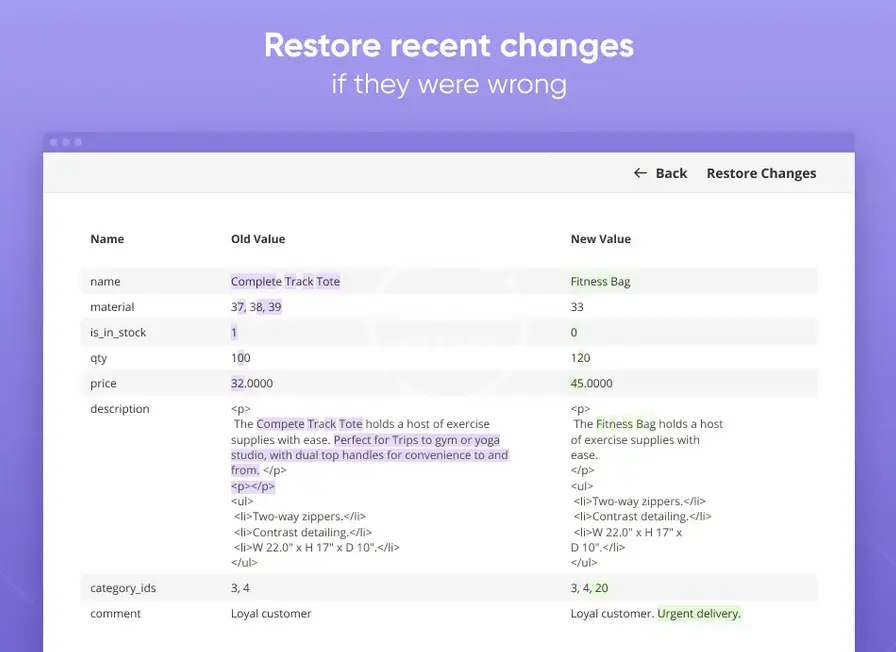Click the new qty value 120
Screen dimensions: 896x652
[580, 358]
